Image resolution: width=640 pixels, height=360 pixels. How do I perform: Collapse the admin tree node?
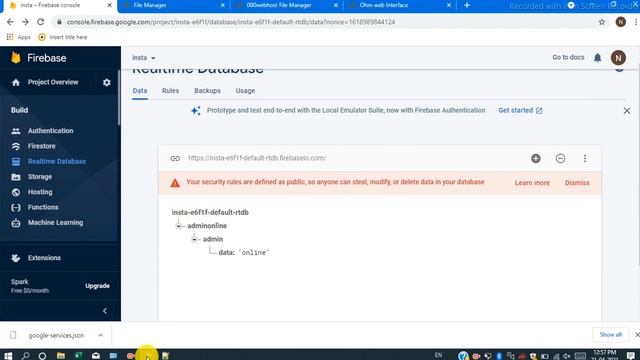click(194, 239)
